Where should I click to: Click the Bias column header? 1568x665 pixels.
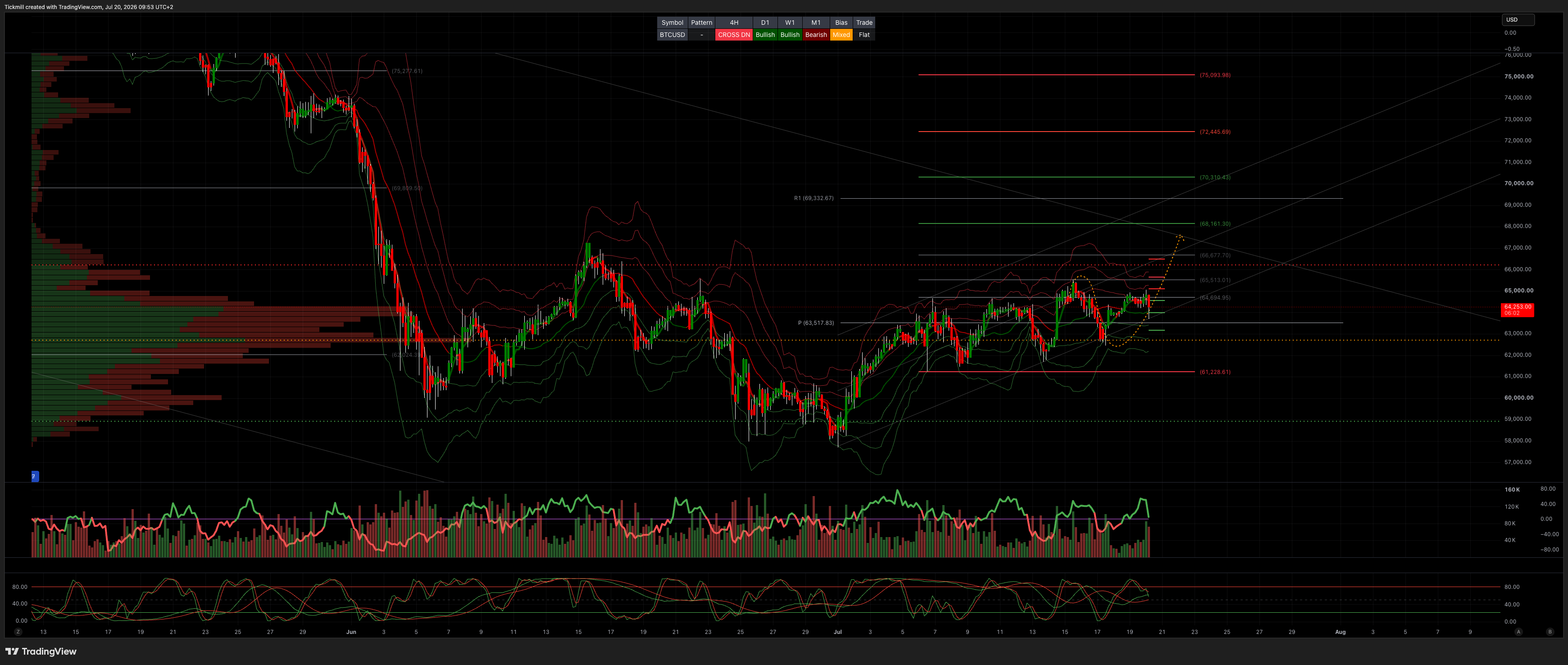[x=841, y=23]
